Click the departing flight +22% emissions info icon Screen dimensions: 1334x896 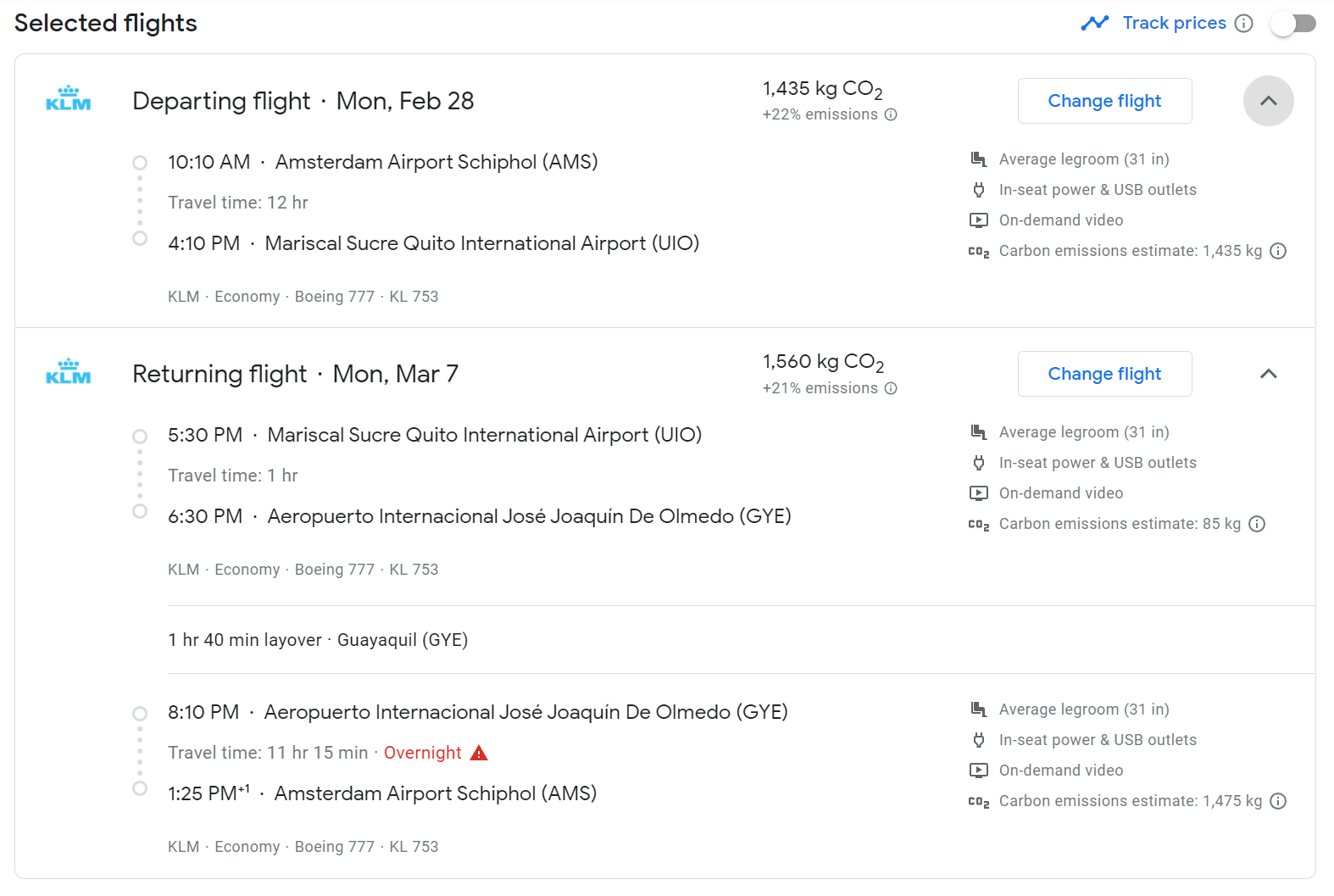pos(891,114)
